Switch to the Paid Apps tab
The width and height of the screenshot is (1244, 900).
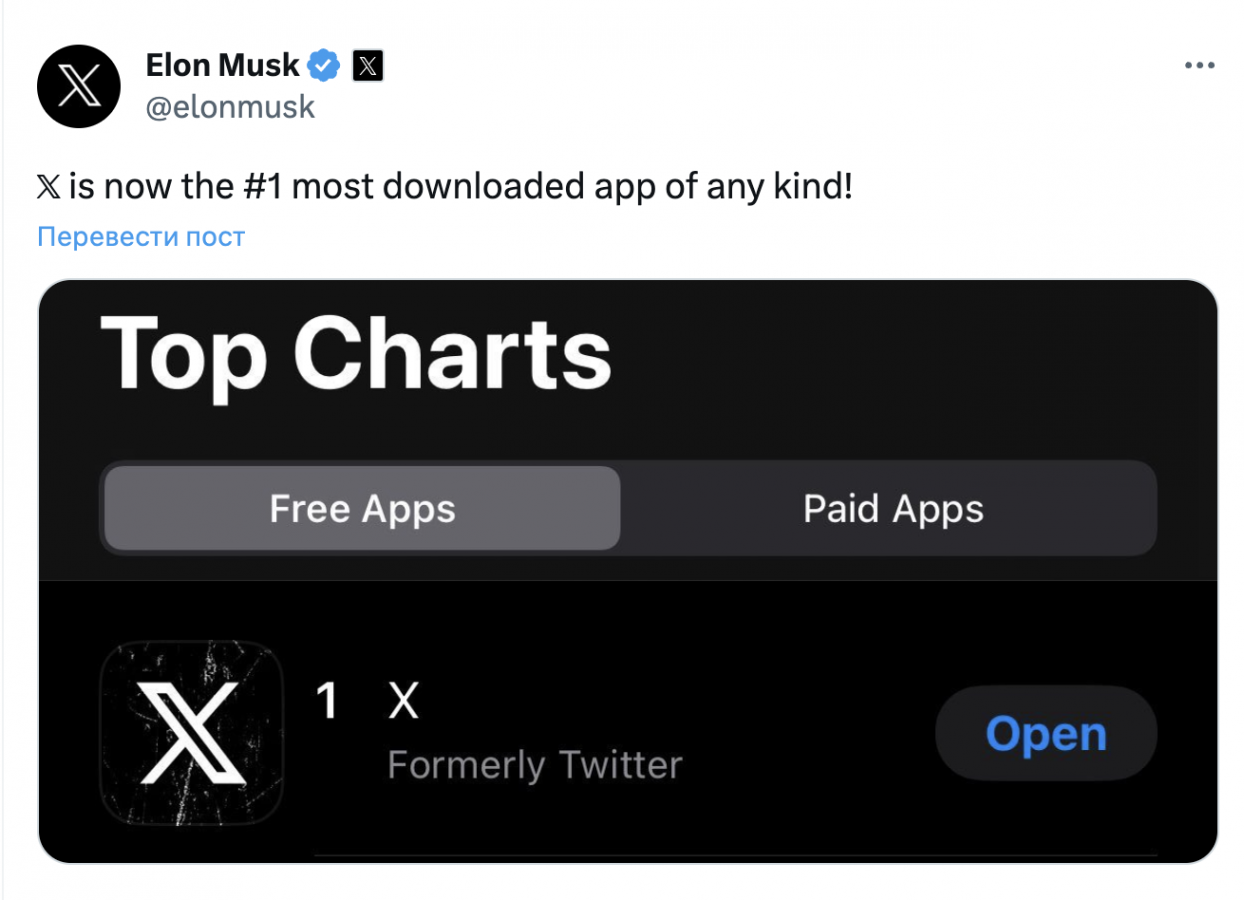point(892,509)
